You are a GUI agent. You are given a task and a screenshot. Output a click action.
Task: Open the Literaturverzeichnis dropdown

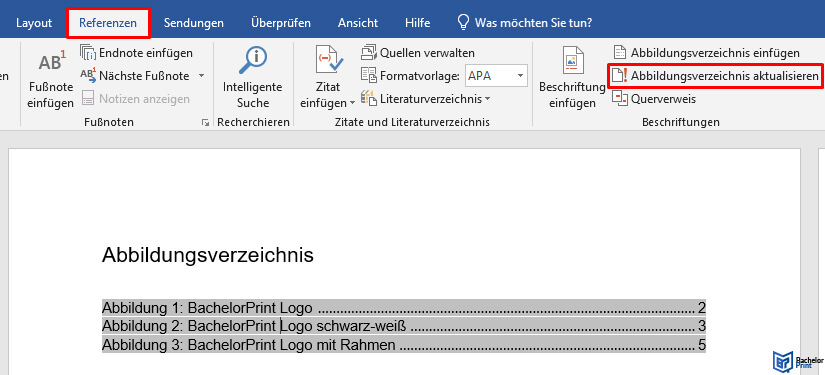pyautogui.click(x=426, y=99)
